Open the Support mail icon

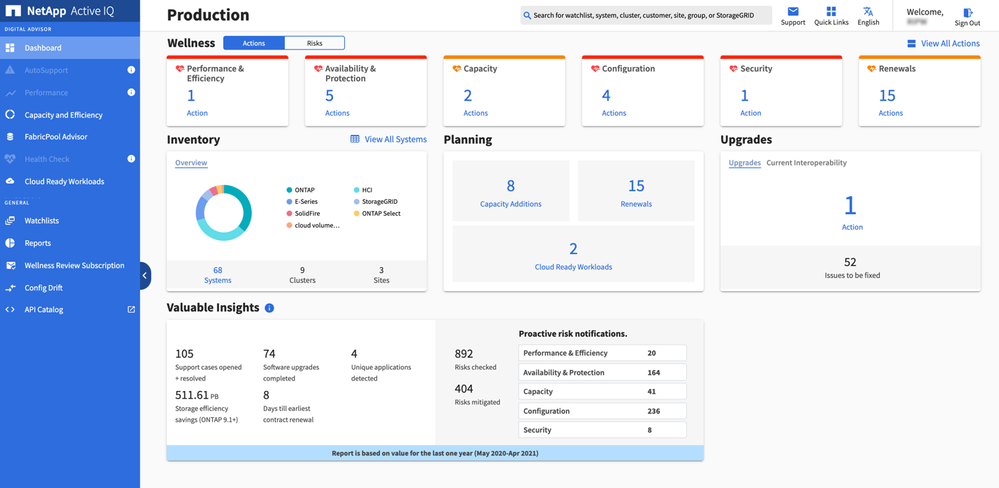[793, 11]
